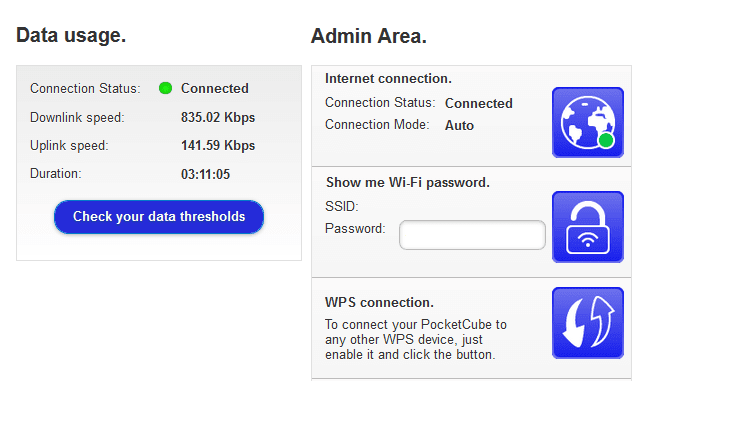Click Connection Mode value Auto
The width and height of the screenshot is (734, 424).
pos(459,125)
